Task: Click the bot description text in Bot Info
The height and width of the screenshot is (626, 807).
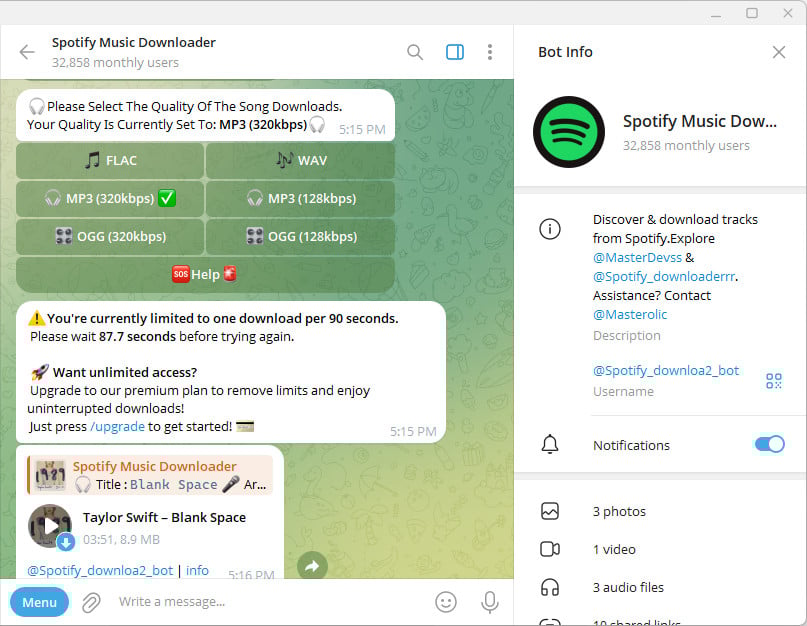Action: coord(675,267)
